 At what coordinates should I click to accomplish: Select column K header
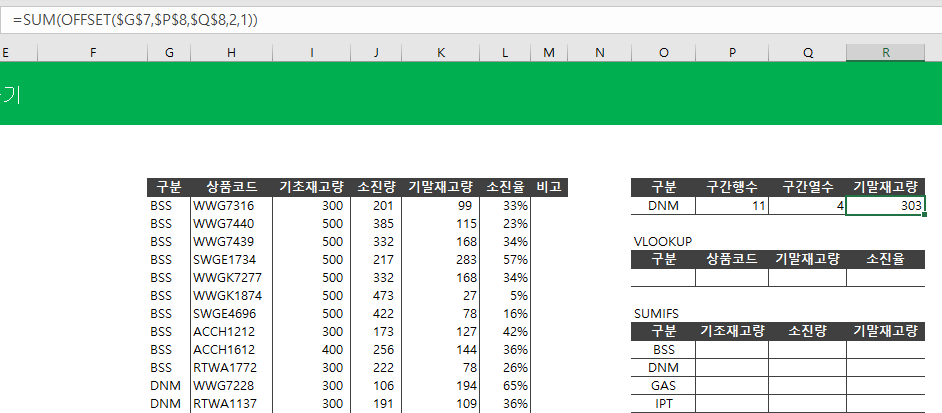(441, 53)
